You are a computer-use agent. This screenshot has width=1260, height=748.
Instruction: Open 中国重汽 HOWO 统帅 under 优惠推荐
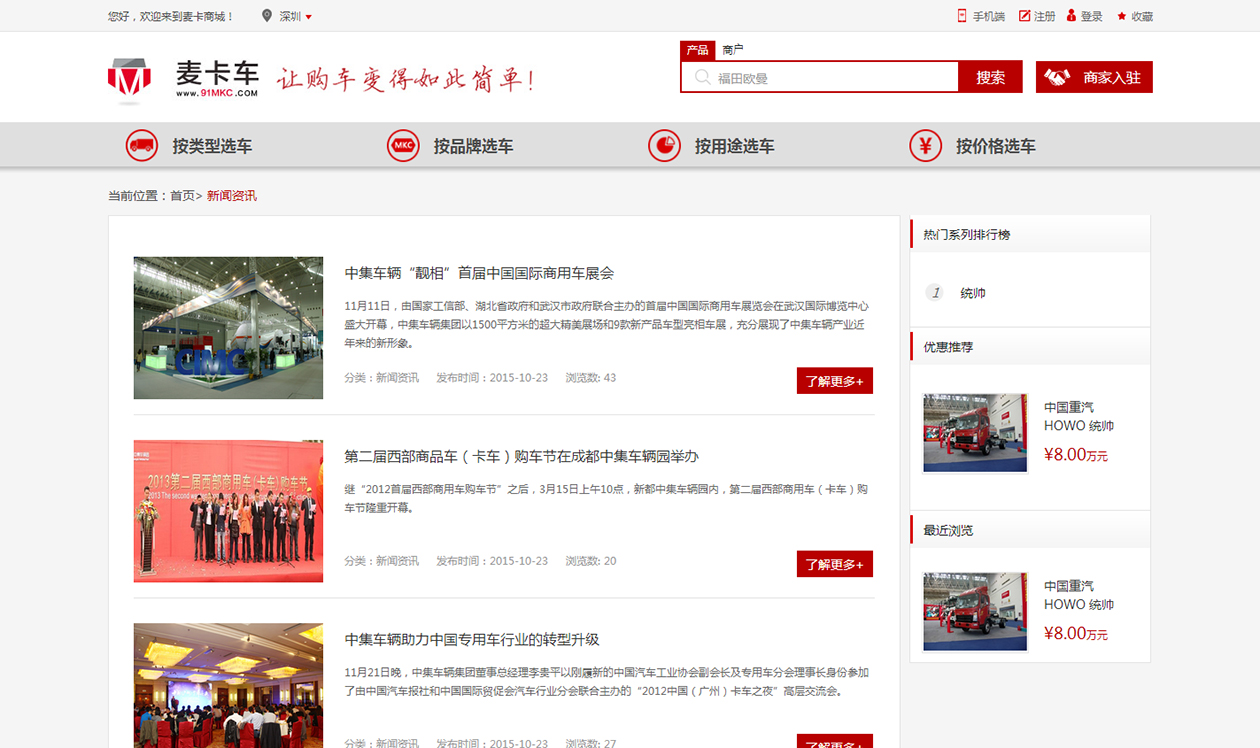1079,416
